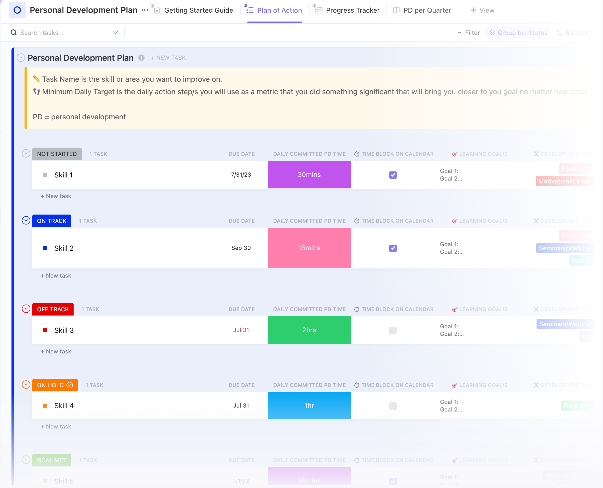Open the Skill 2 Learning Goals cell
The image size is (603, 488).
[x=451, y=248]
